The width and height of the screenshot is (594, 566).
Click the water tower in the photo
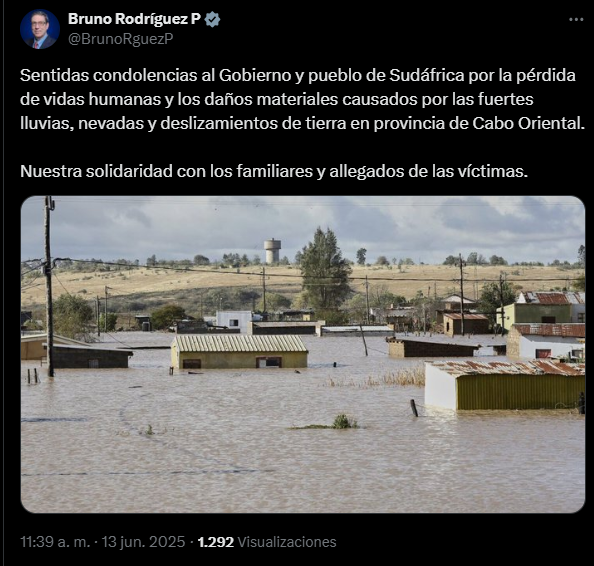272,251
